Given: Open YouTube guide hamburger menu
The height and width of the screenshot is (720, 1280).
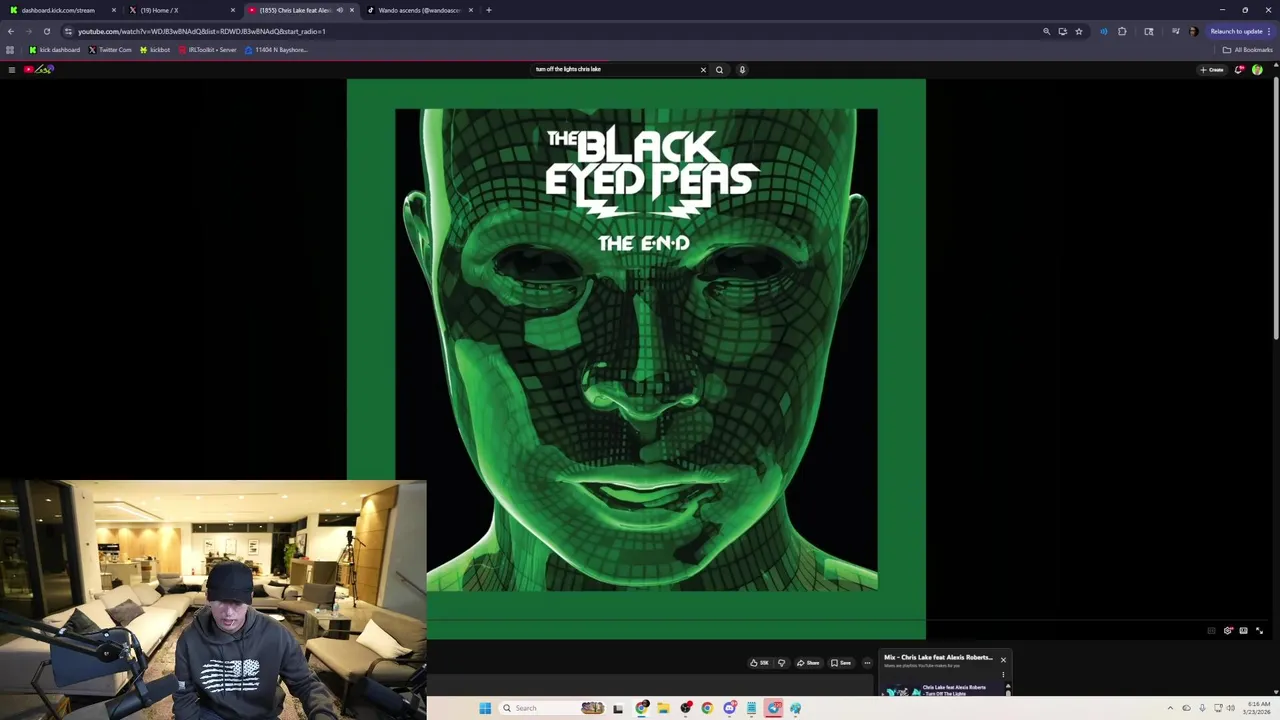Looking at the screenshot, I should pos(11,69).
